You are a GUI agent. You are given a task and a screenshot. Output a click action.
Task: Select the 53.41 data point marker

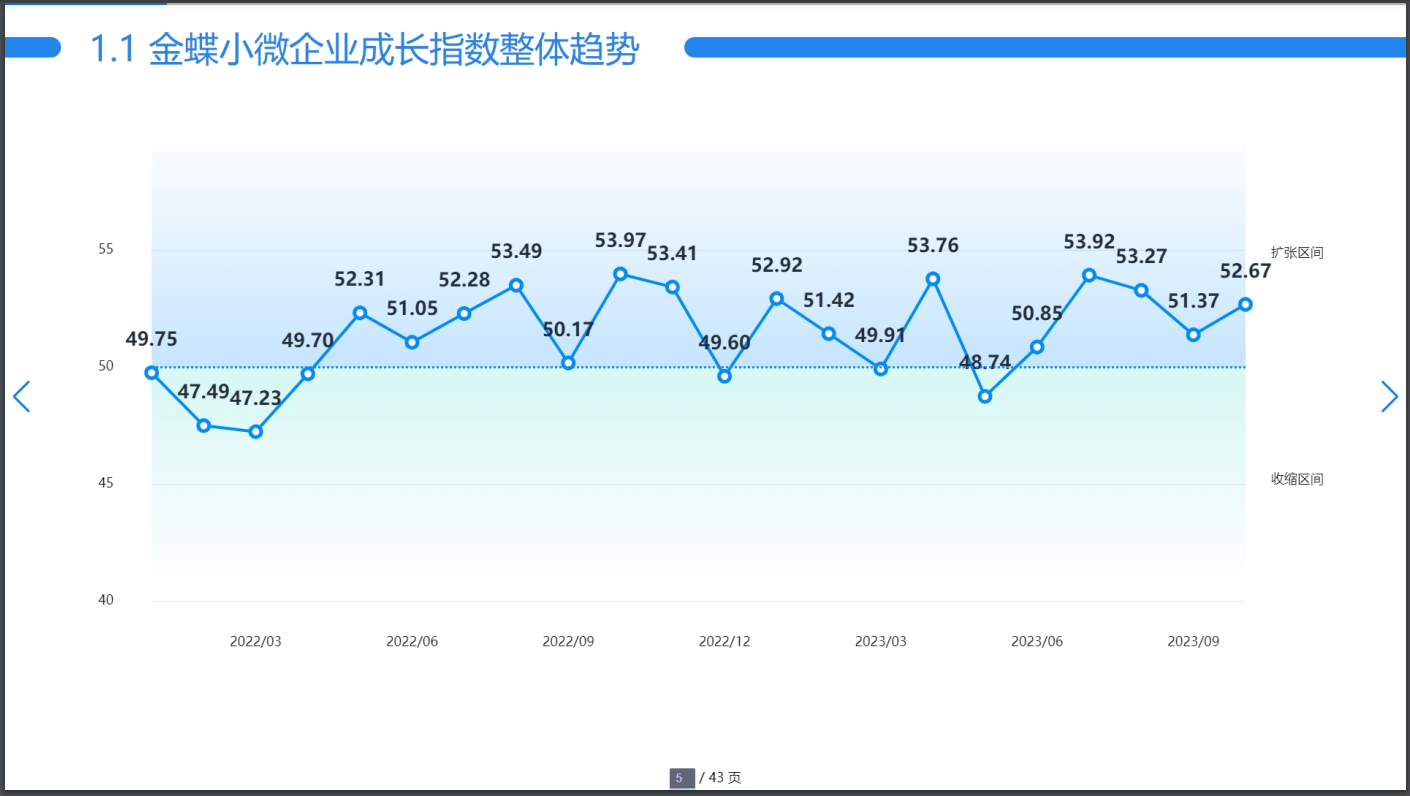[x=673, y=287]
